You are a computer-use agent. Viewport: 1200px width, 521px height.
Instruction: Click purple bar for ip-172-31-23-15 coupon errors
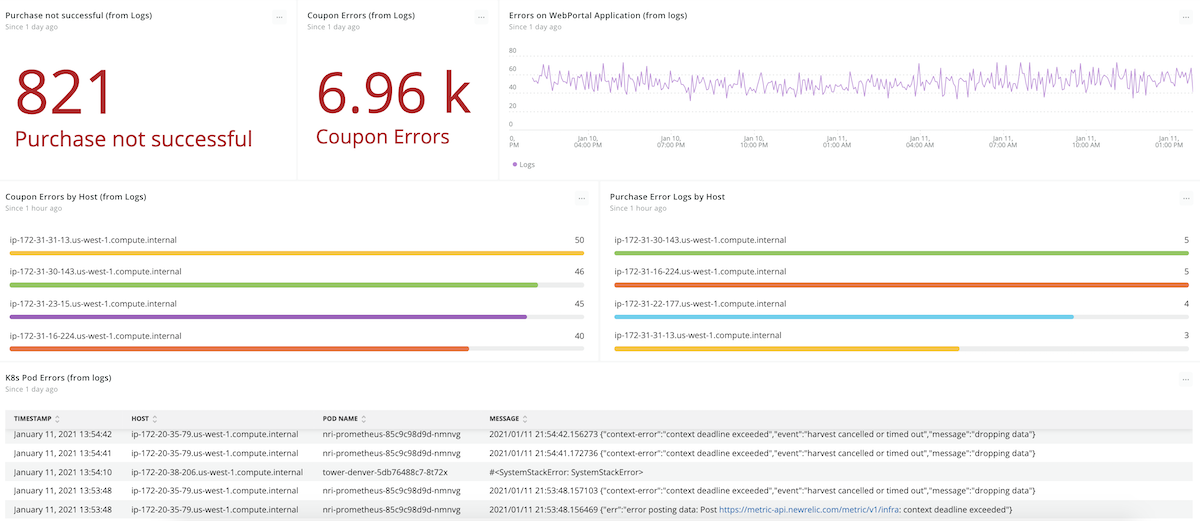click(x=268, y=317)
